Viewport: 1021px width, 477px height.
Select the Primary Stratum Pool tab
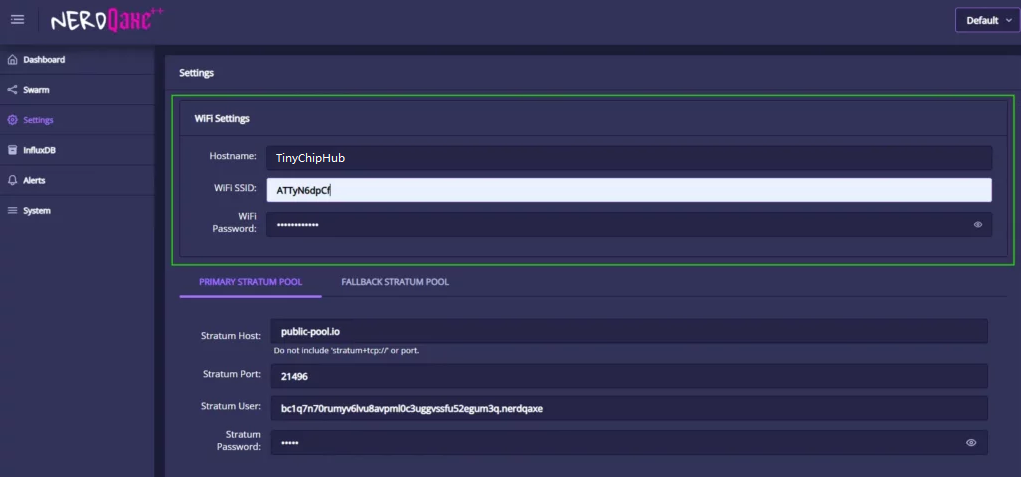point(250,282)
